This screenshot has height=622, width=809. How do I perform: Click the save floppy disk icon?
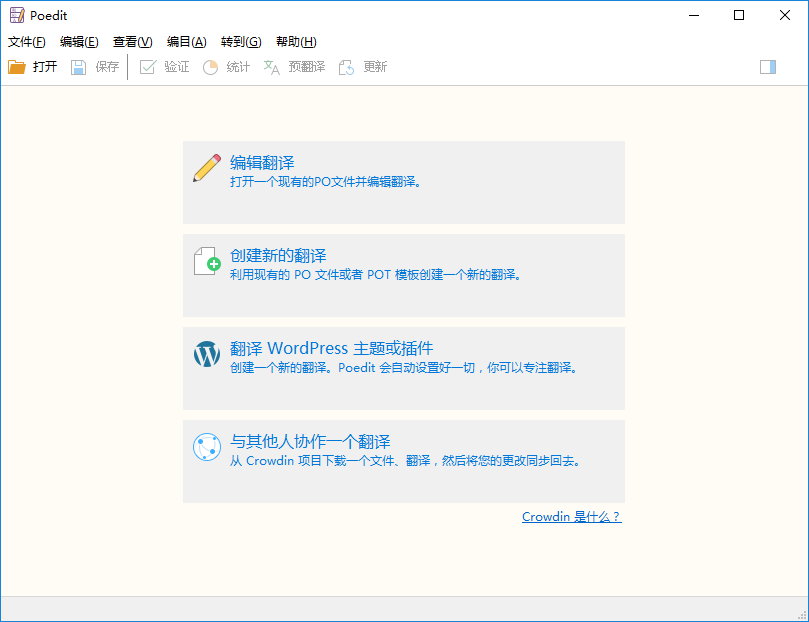(78, 67)
